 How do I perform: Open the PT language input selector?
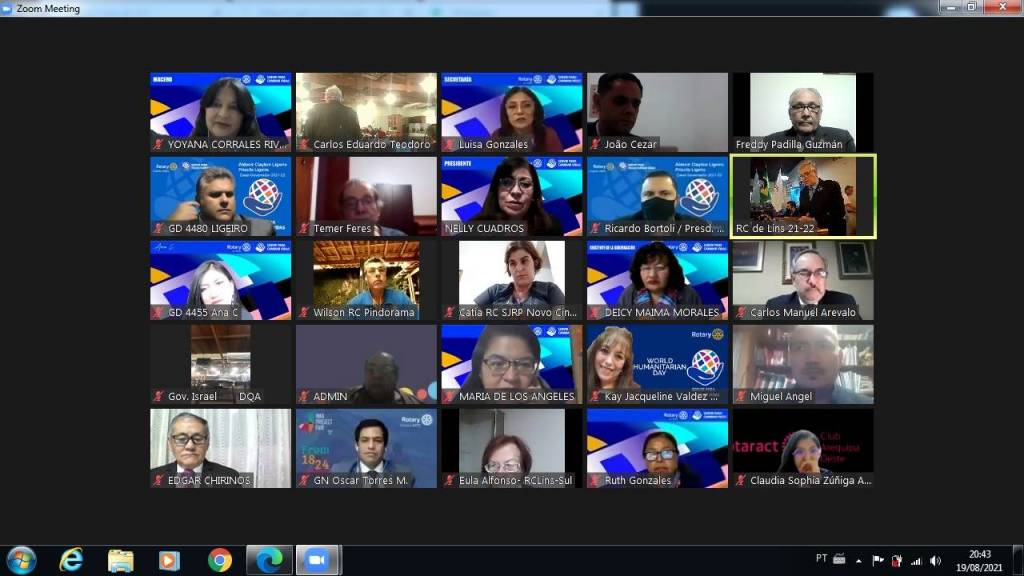tap(821, 560)
